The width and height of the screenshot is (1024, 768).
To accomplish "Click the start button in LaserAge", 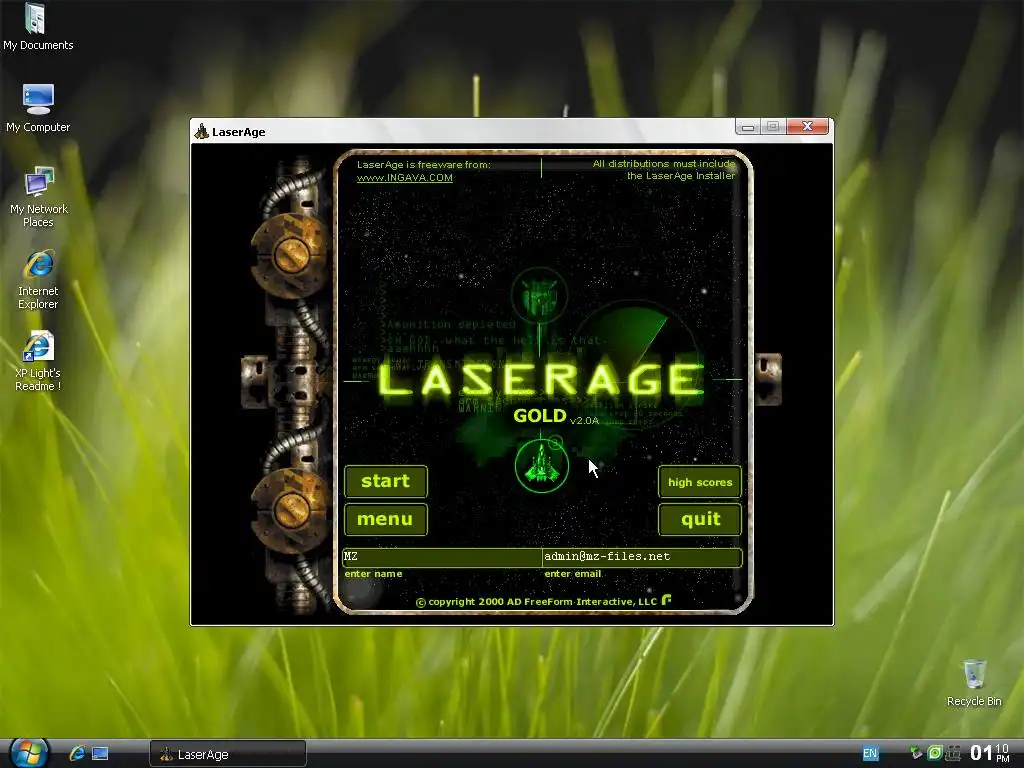I will tap(385, 481).
